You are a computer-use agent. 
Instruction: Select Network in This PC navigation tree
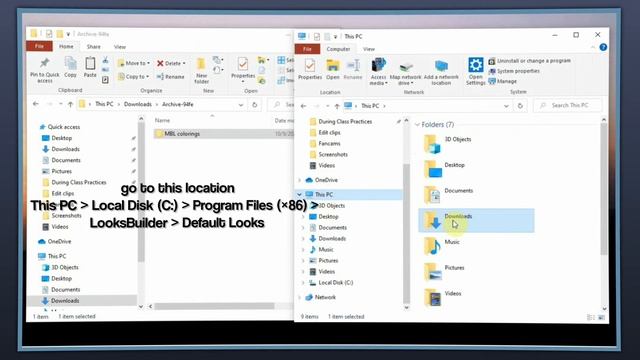pyautogui.click(x=320, y=297)
